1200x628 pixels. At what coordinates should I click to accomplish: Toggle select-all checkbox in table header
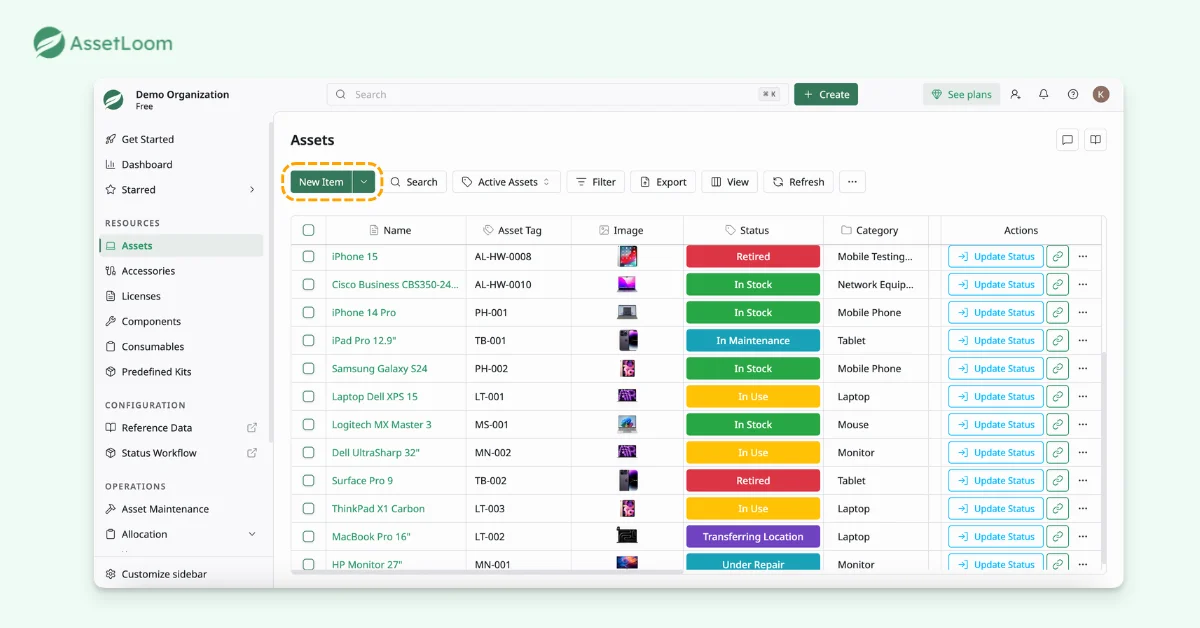tap(308, 230)
